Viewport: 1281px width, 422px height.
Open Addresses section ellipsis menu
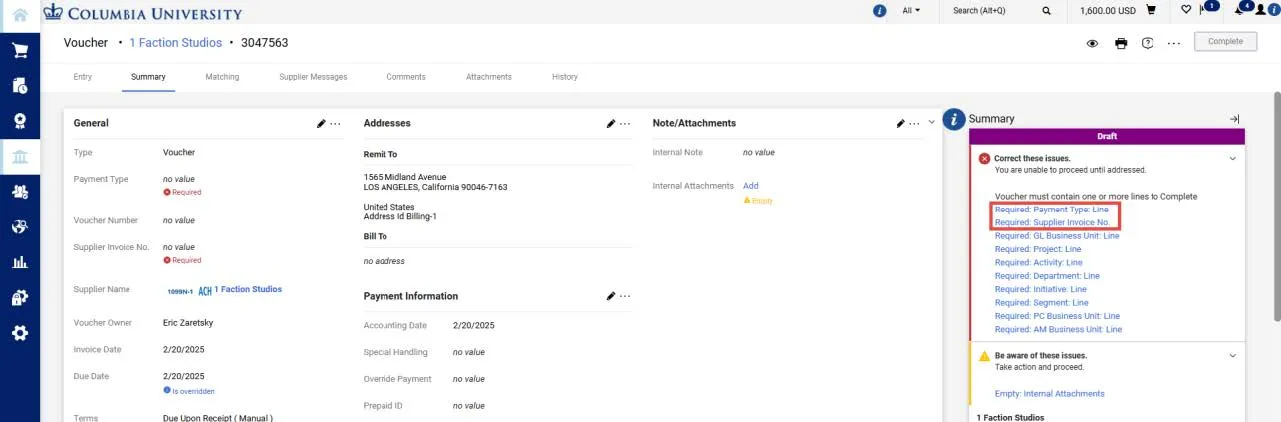tap(625, 123)
